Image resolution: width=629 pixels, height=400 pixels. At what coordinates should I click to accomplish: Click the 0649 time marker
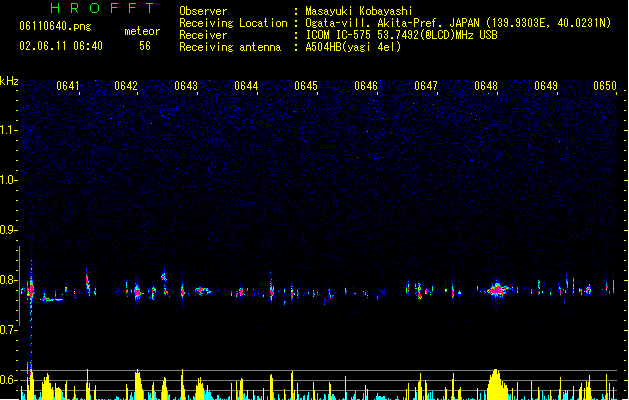[x=546, y=86]
